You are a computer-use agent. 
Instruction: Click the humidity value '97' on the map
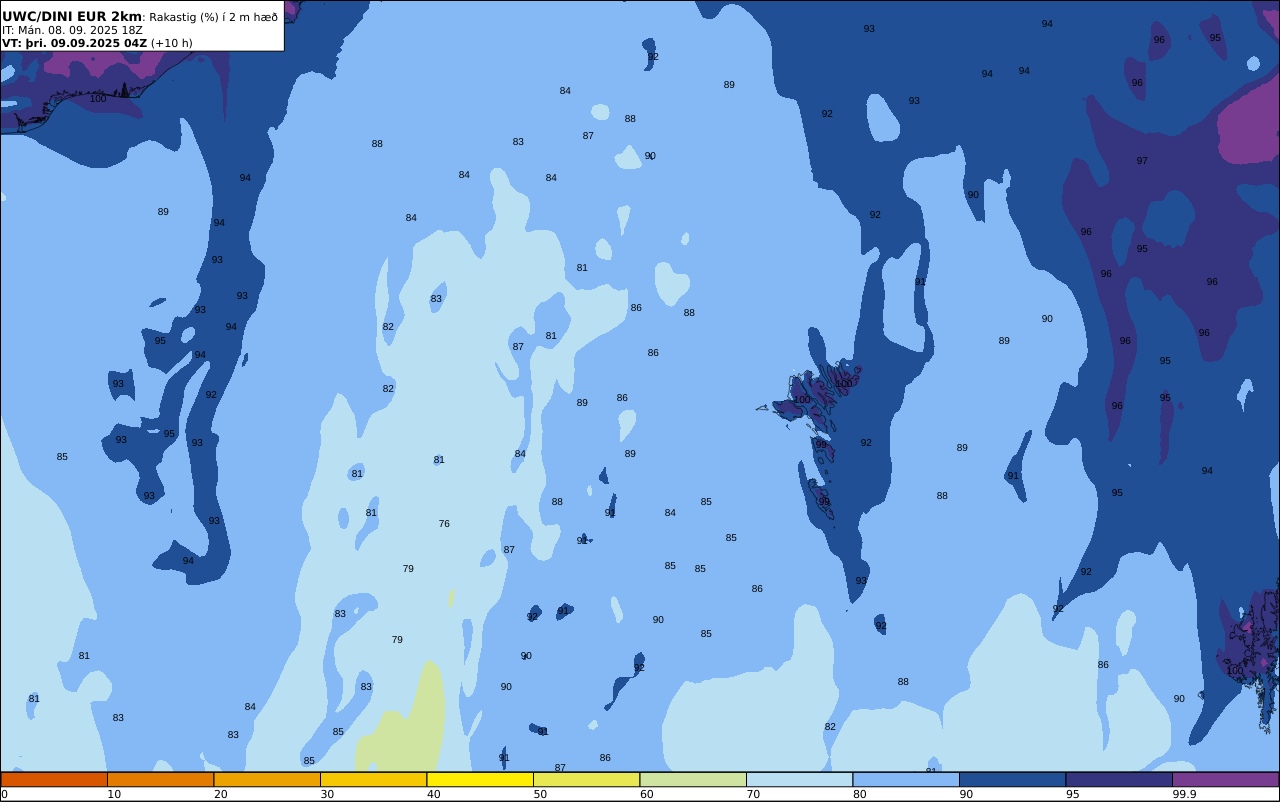pyautogui.click(x=1142, y=161)
